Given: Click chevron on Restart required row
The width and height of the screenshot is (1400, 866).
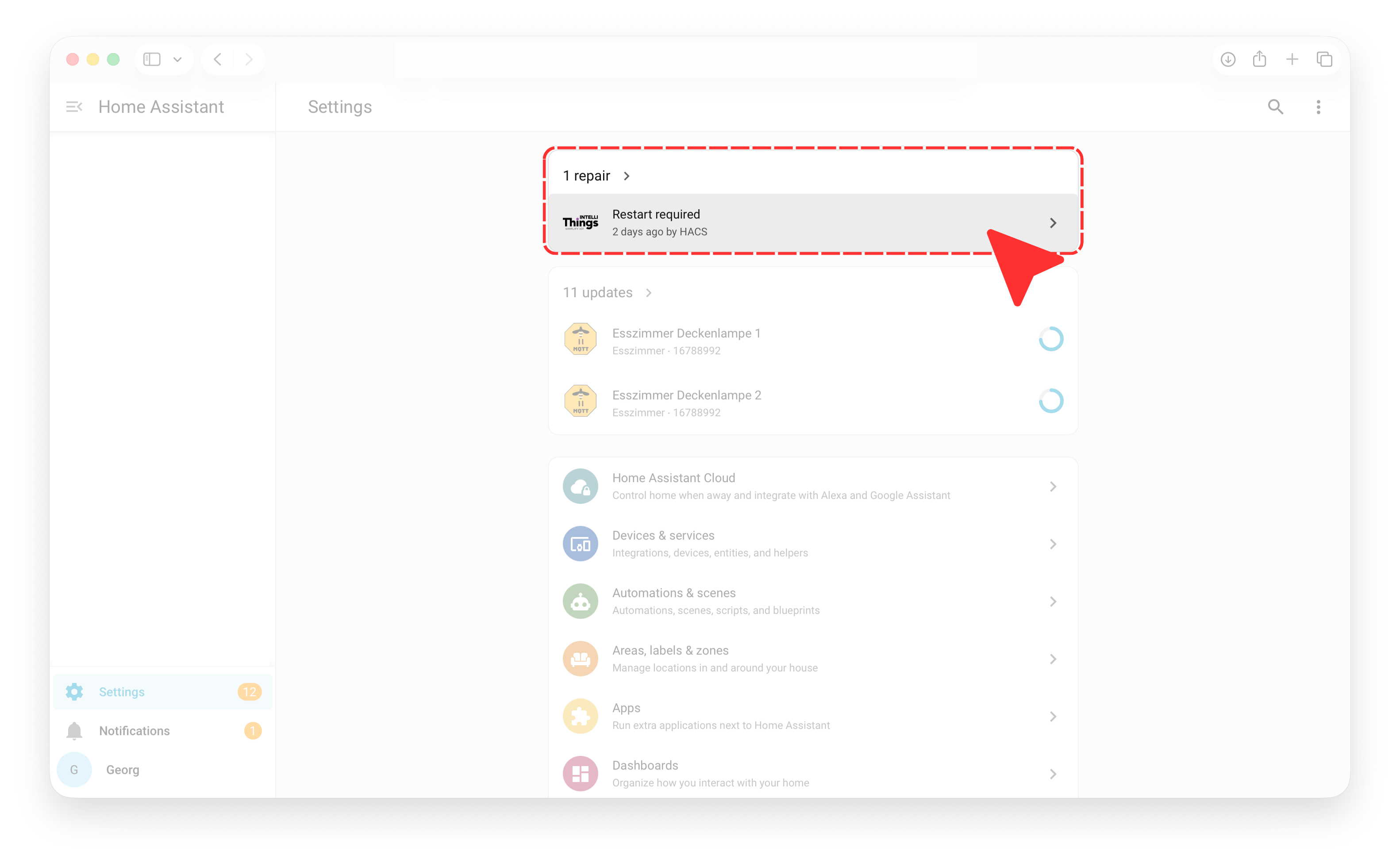Looking at the screenshot, I should point(1053,223).
